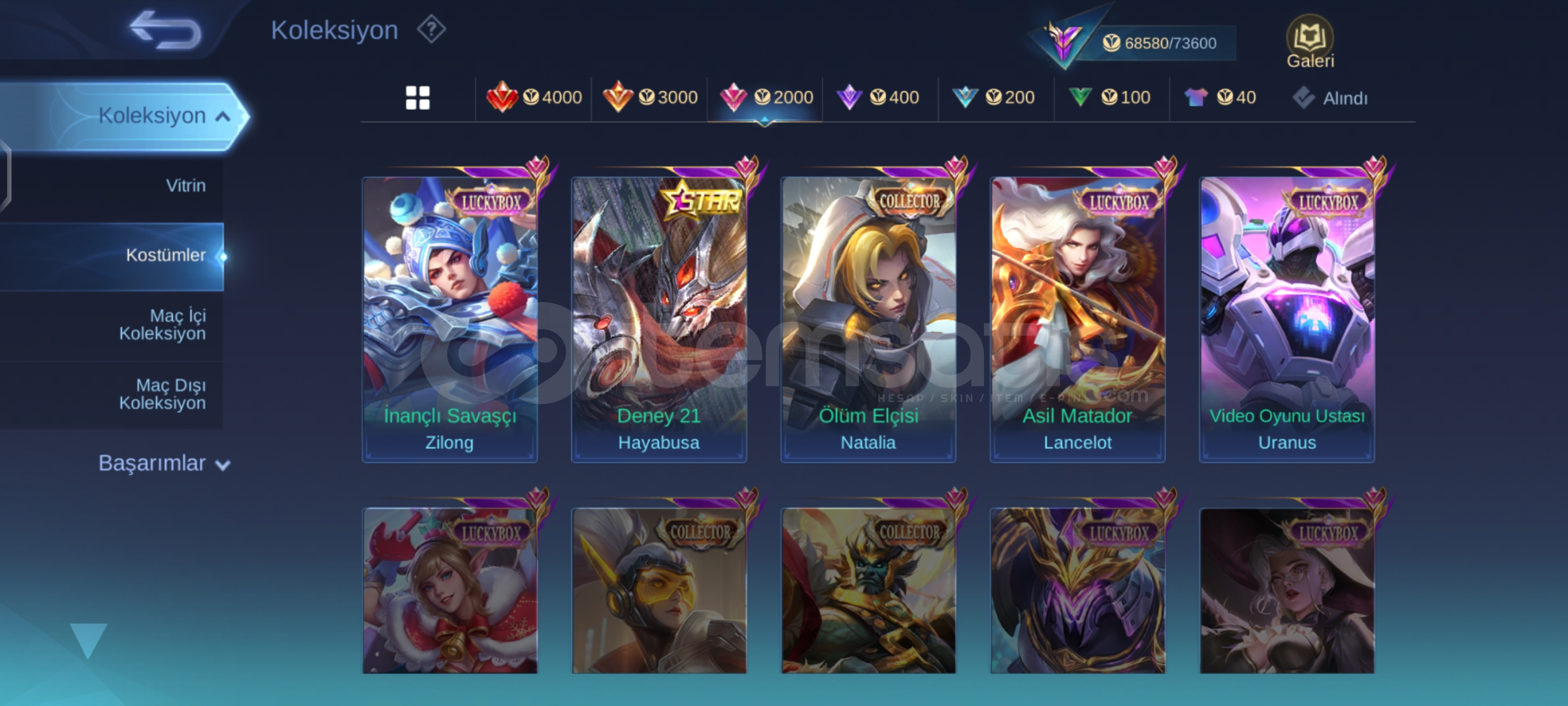Open Maç İçi Koleksiyon menu item
This screenshot has height=706, width=1568.
[x=162, y=325]
